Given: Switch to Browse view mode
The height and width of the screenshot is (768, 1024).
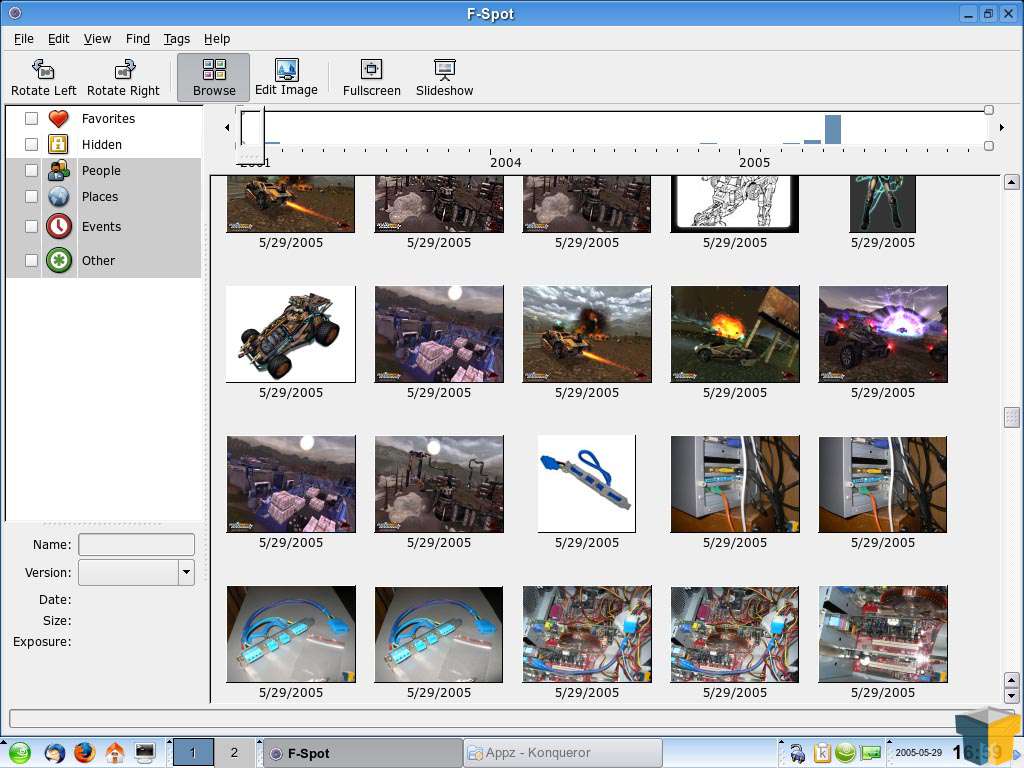Looking at the screenshot, I should click(214, 78).
